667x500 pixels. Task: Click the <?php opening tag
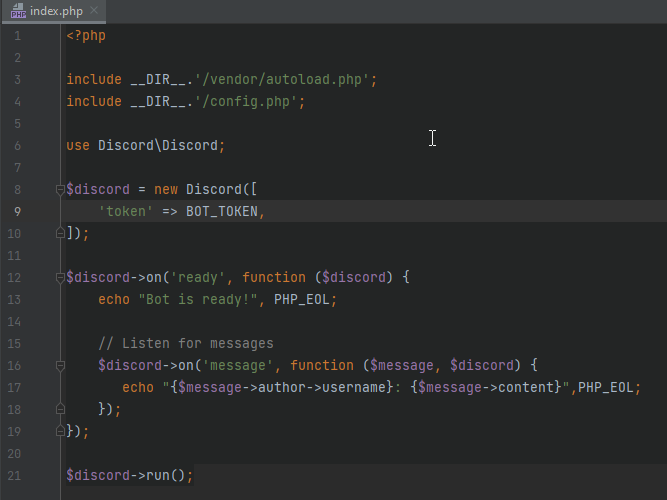[x=85, y=35]
